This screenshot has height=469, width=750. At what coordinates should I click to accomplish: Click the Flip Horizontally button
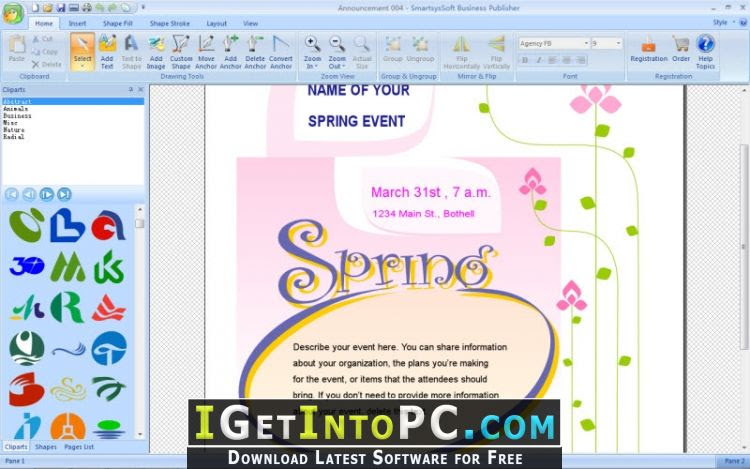tap(462, 51)
